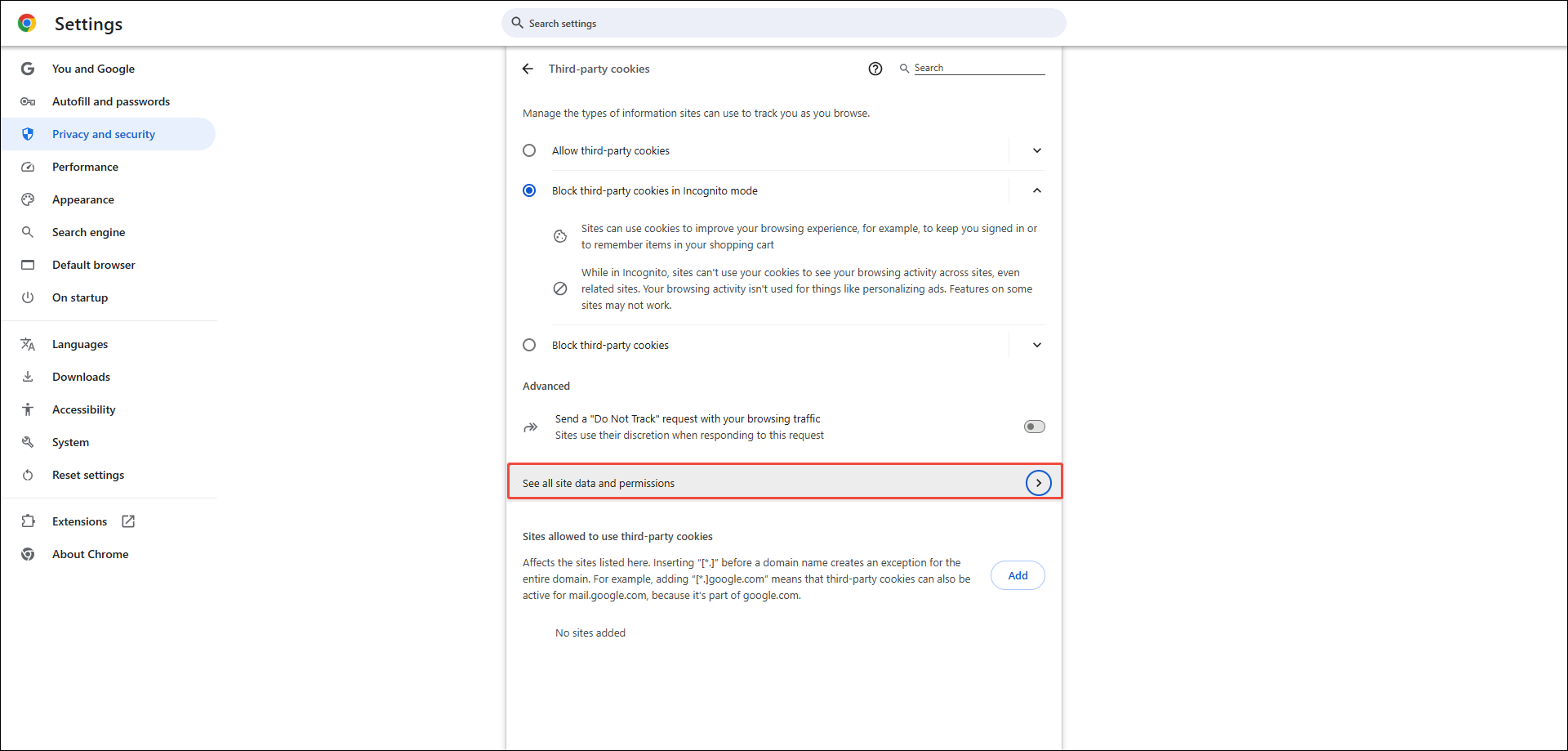Open About Chrome section

pos(90,554)
